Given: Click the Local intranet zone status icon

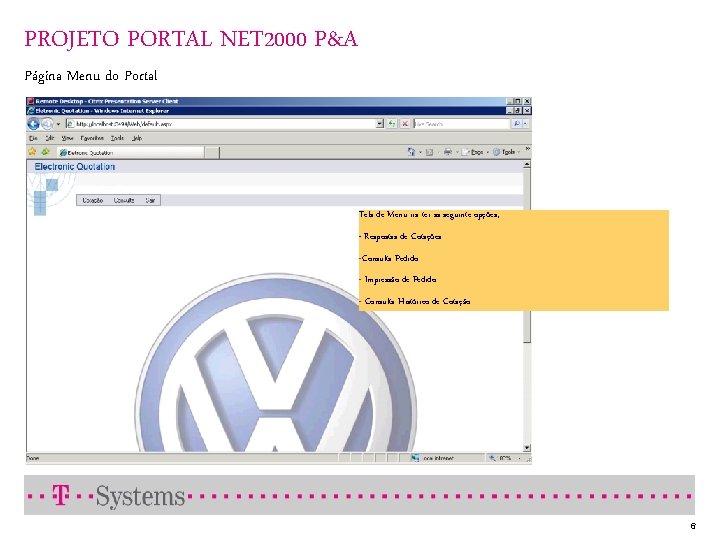Looking at the screenshot, I should pyautogui.click(x=415, y=458).
